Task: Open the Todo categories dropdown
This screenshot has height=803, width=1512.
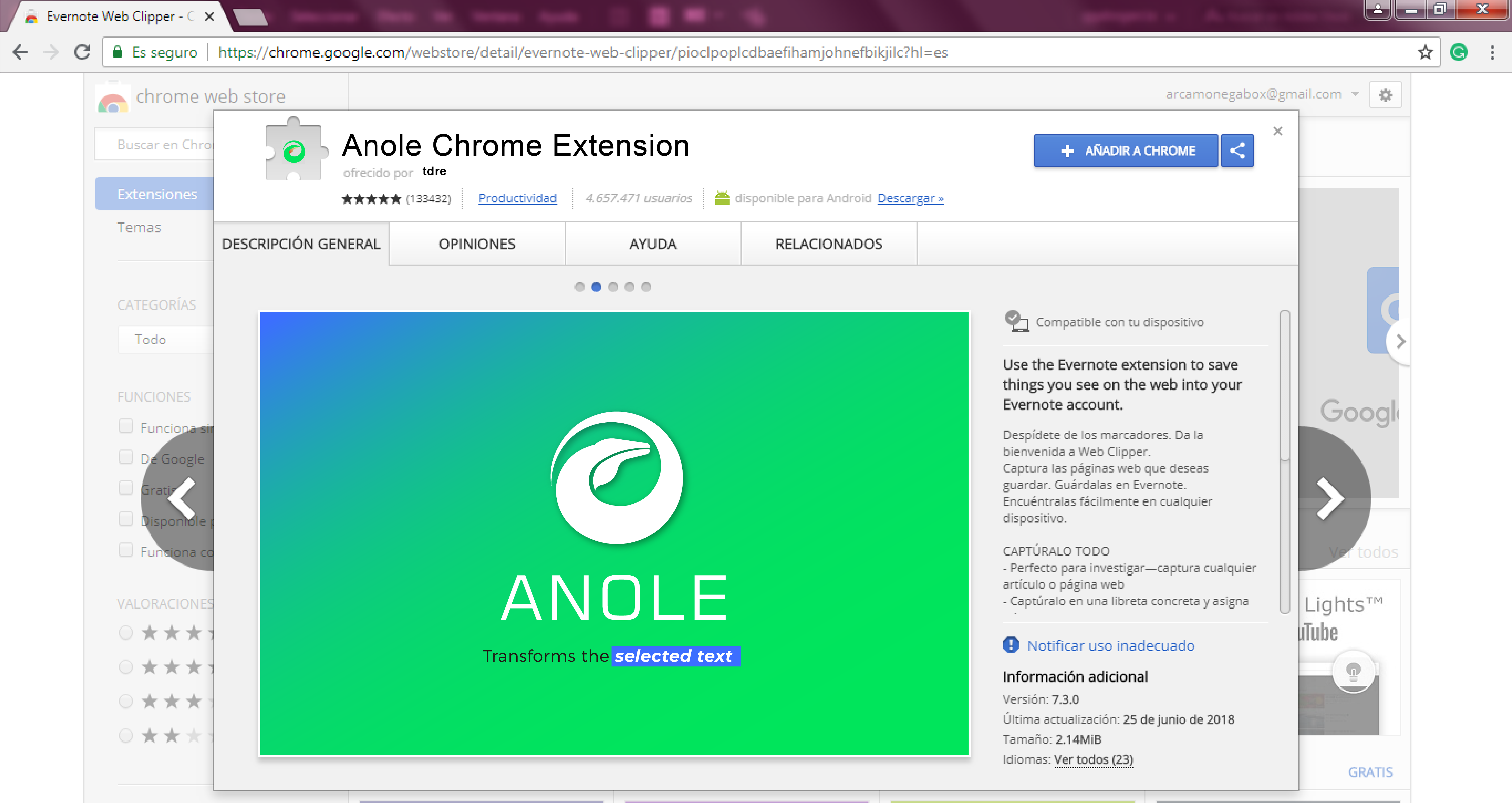Action: pos(165,339)
